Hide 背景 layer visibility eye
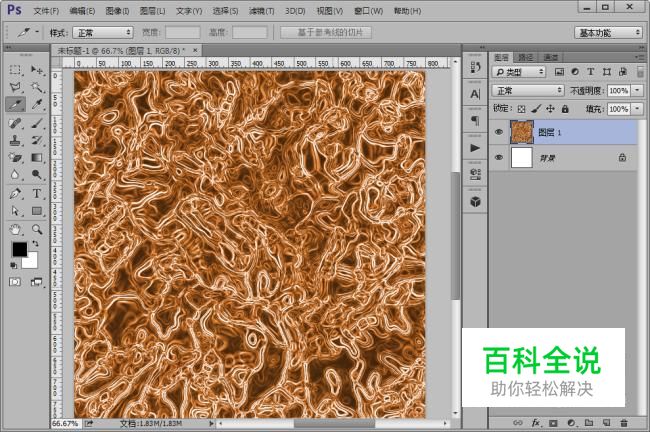Screen dimensions: 650x432 click(x=499, y=158)
